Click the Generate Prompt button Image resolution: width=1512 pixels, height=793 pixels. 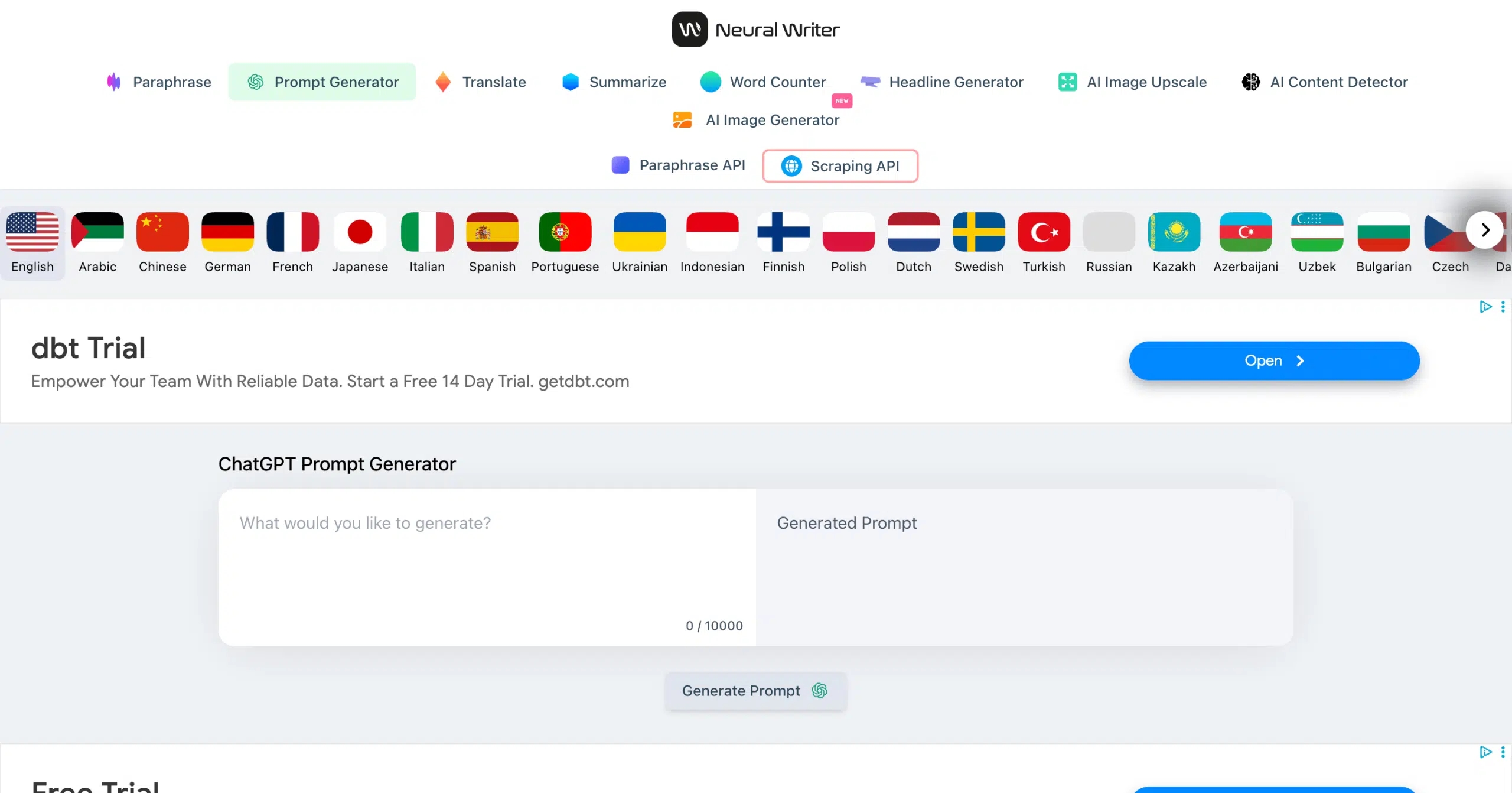point(755,691)
